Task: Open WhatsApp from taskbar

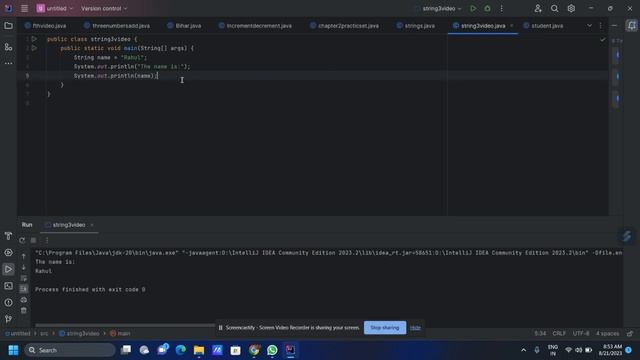Action: pos(272,350)
